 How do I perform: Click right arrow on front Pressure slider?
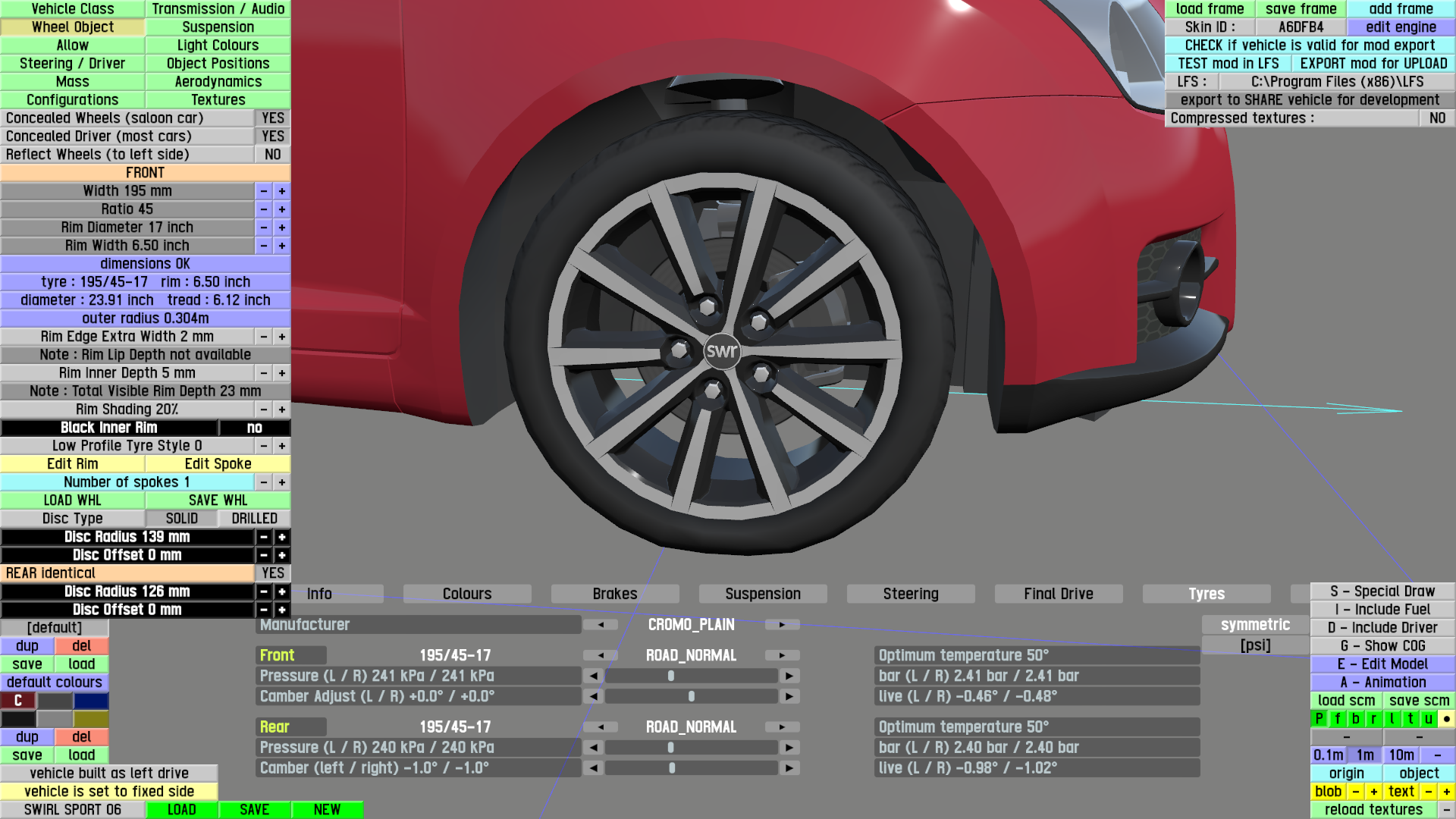pos(789,676)
